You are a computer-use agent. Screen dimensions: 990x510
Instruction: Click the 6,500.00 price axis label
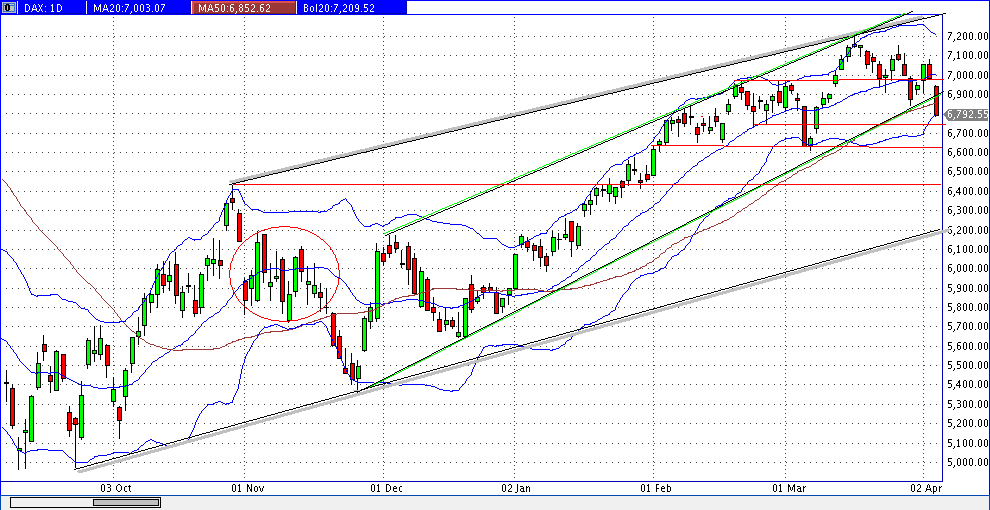click(x=967, y=172)
